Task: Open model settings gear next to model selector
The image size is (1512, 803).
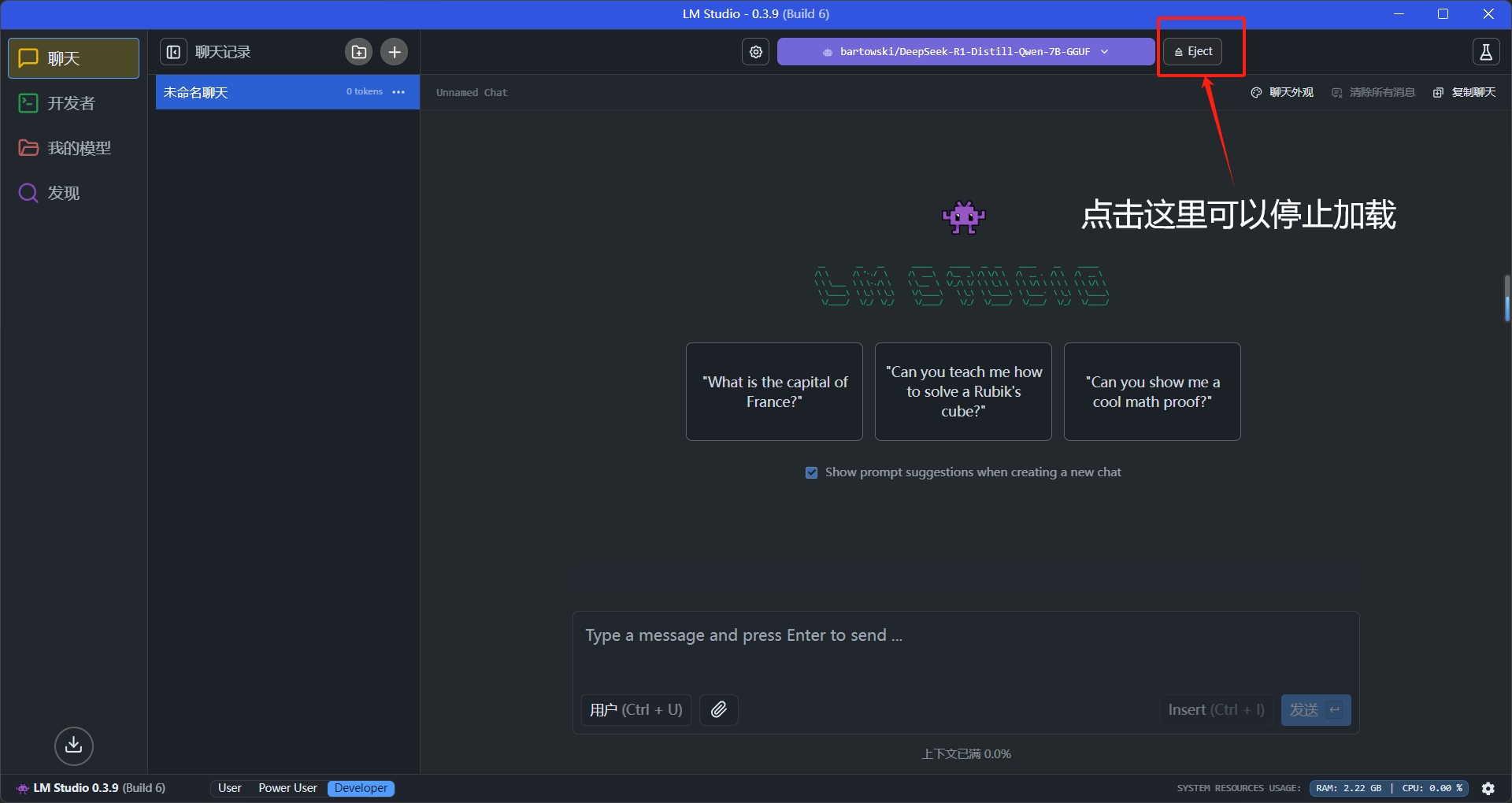Action: tap(756, 52)
